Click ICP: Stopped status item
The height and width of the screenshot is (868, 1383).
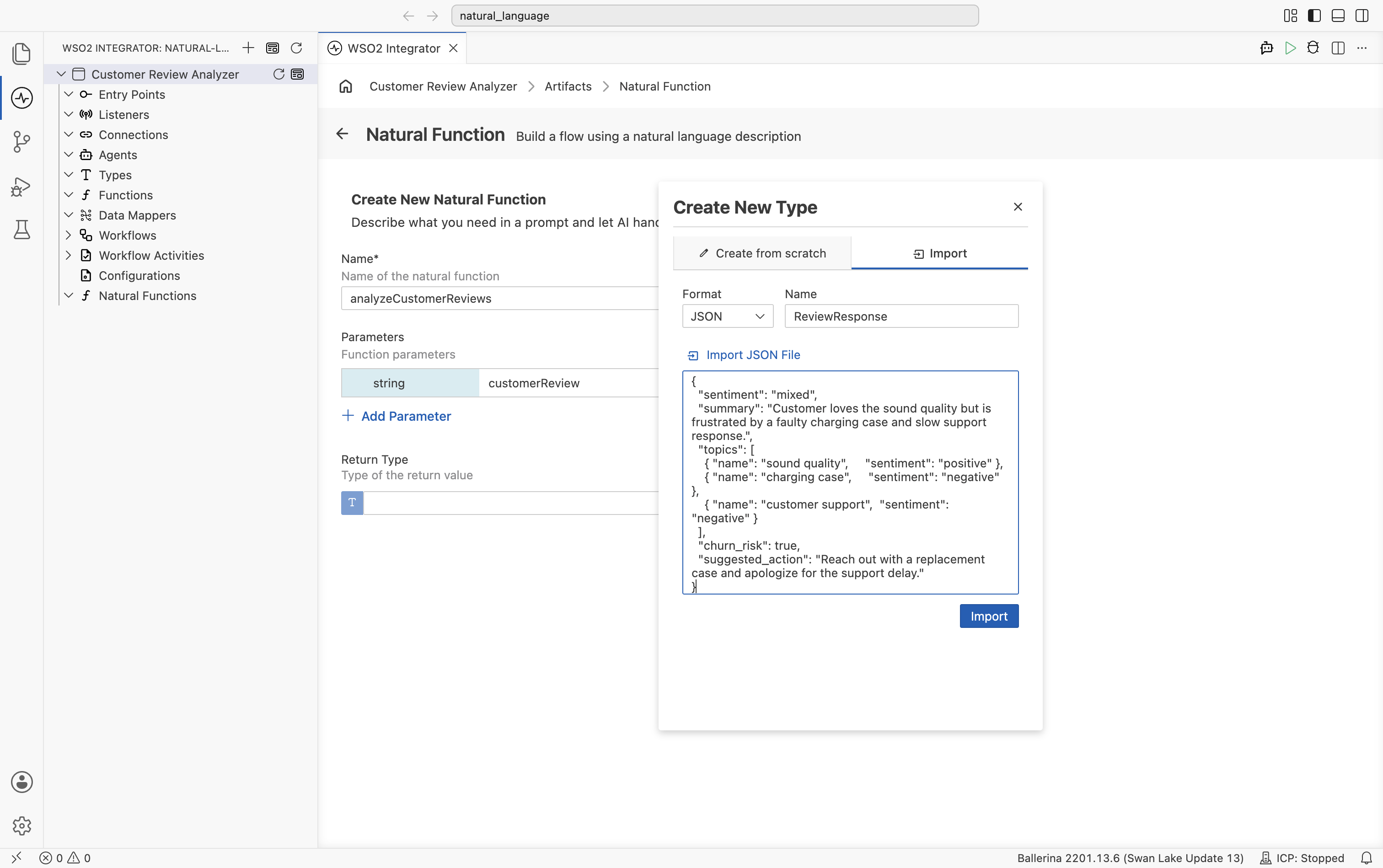[x=1302, y=857]
